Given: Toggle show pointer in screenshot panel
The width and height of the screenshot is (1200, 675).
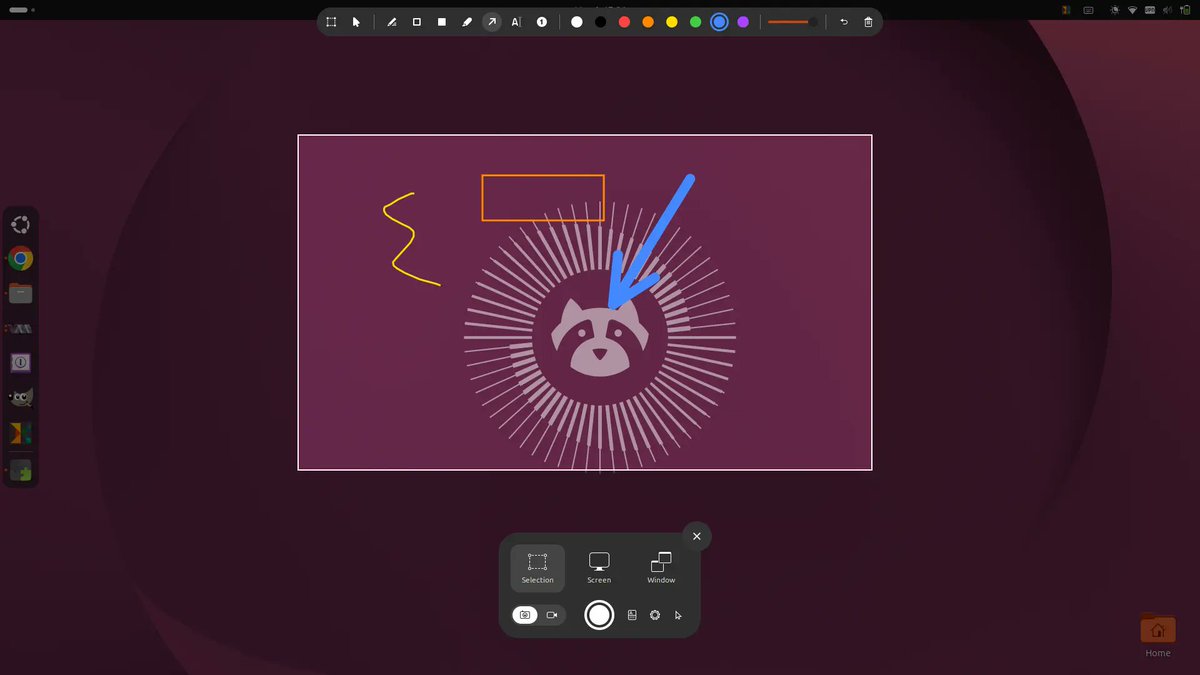Looking at the screenshot, I should (x=678, y=615).
